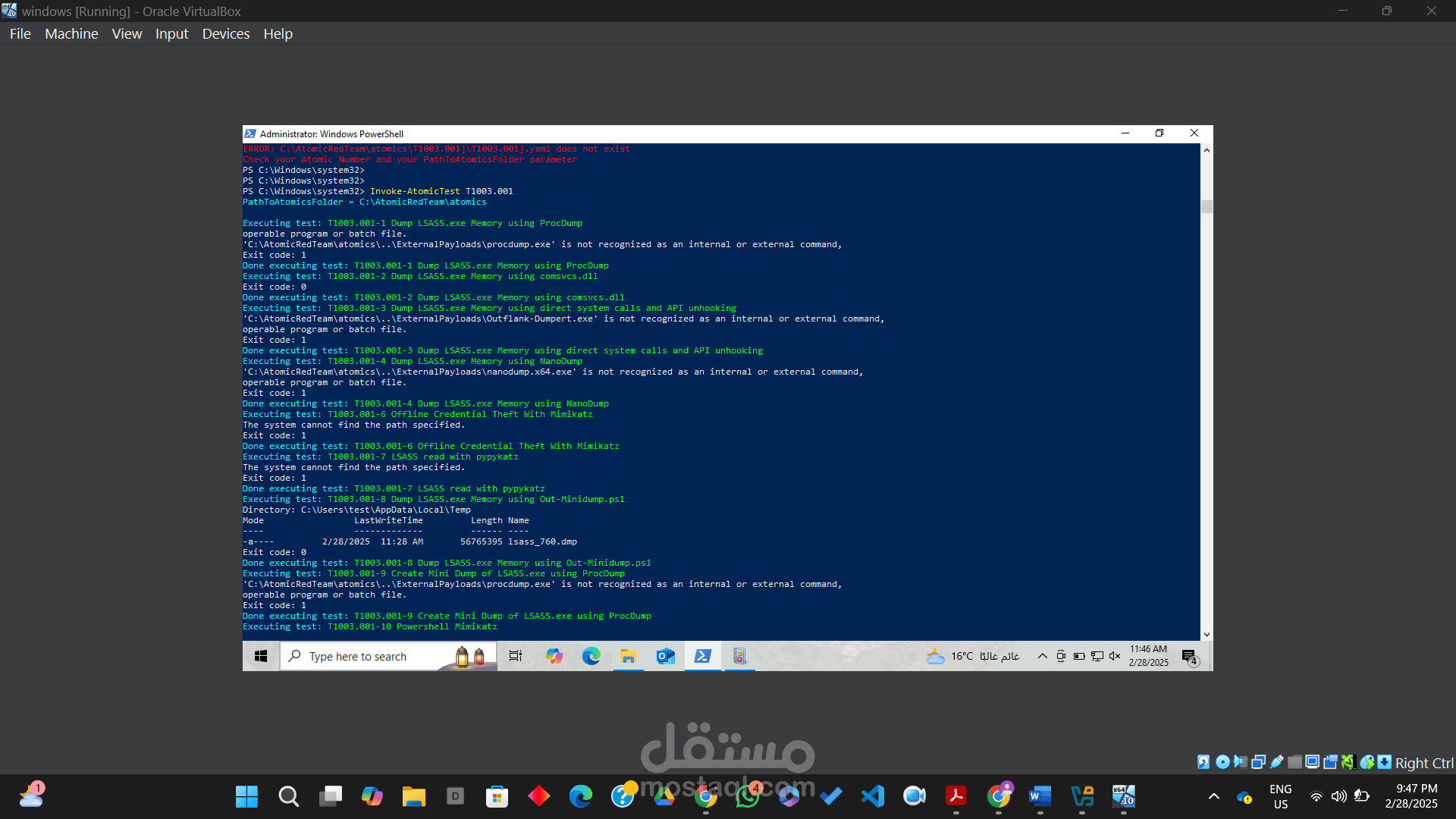This screenshot has width=1456, height=819.
Task: Open the Help menu
Action: (x=278, y=33)
